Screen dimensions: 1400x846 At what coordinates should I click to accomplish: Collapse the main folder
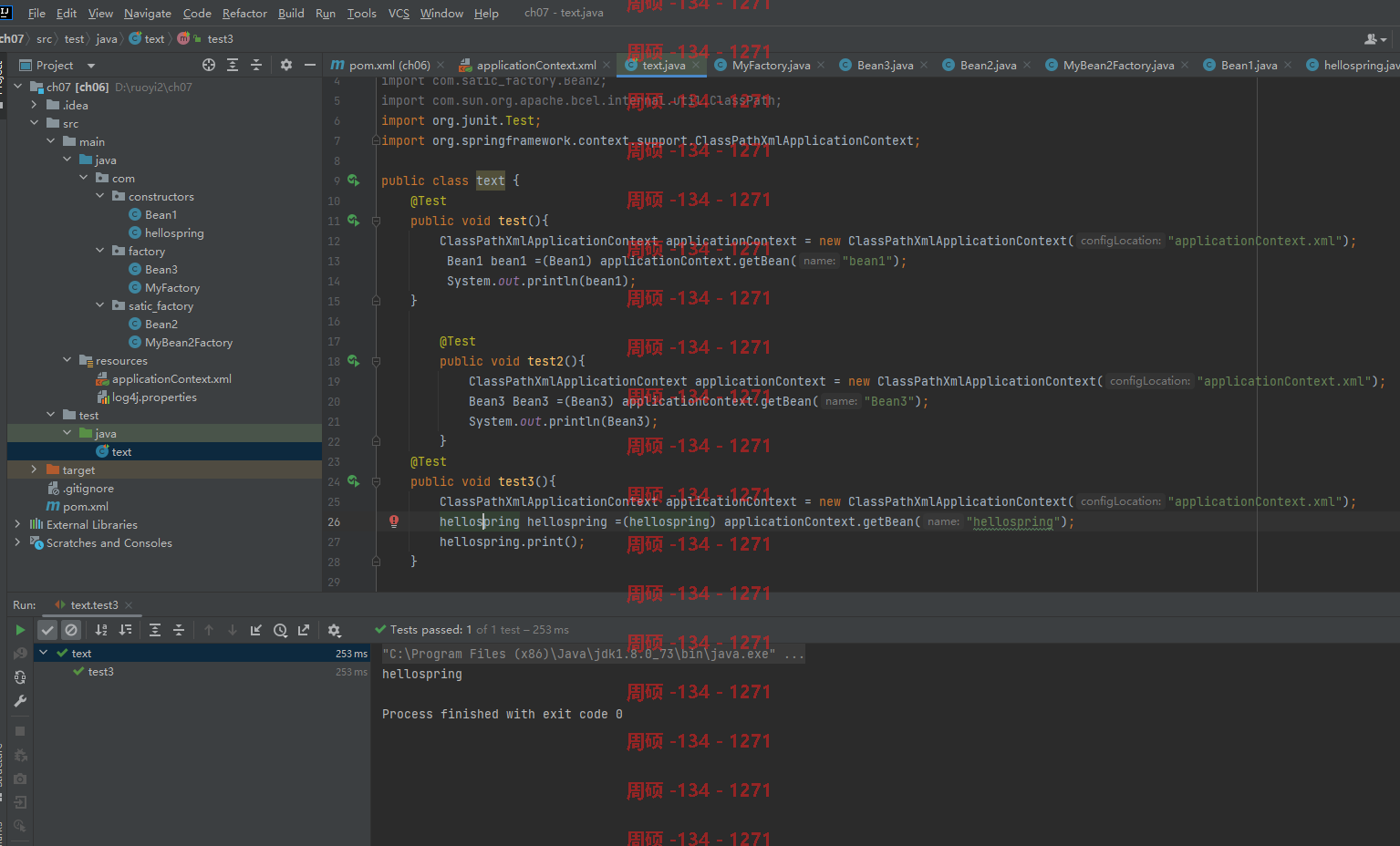(x=51, y=141)
